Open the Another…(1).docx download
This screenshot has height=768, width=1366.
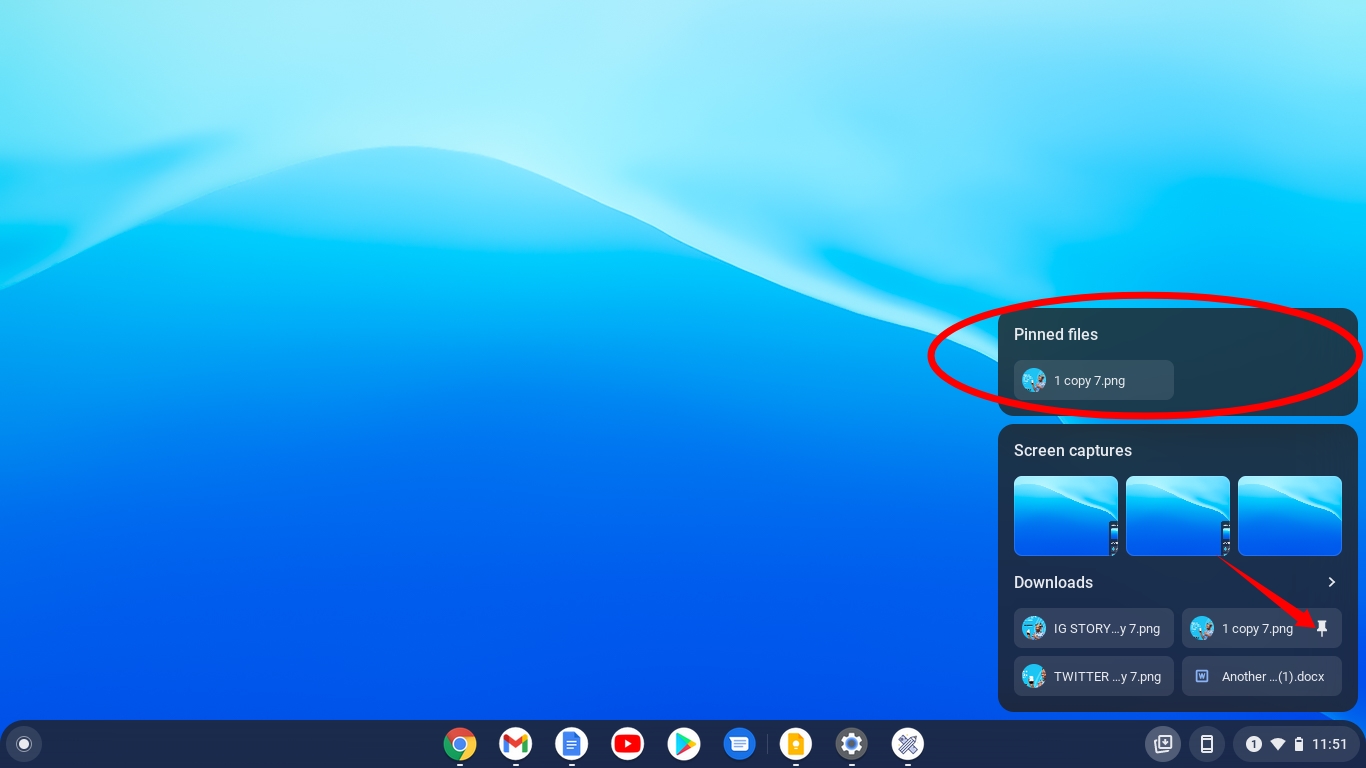[1262, 676]
